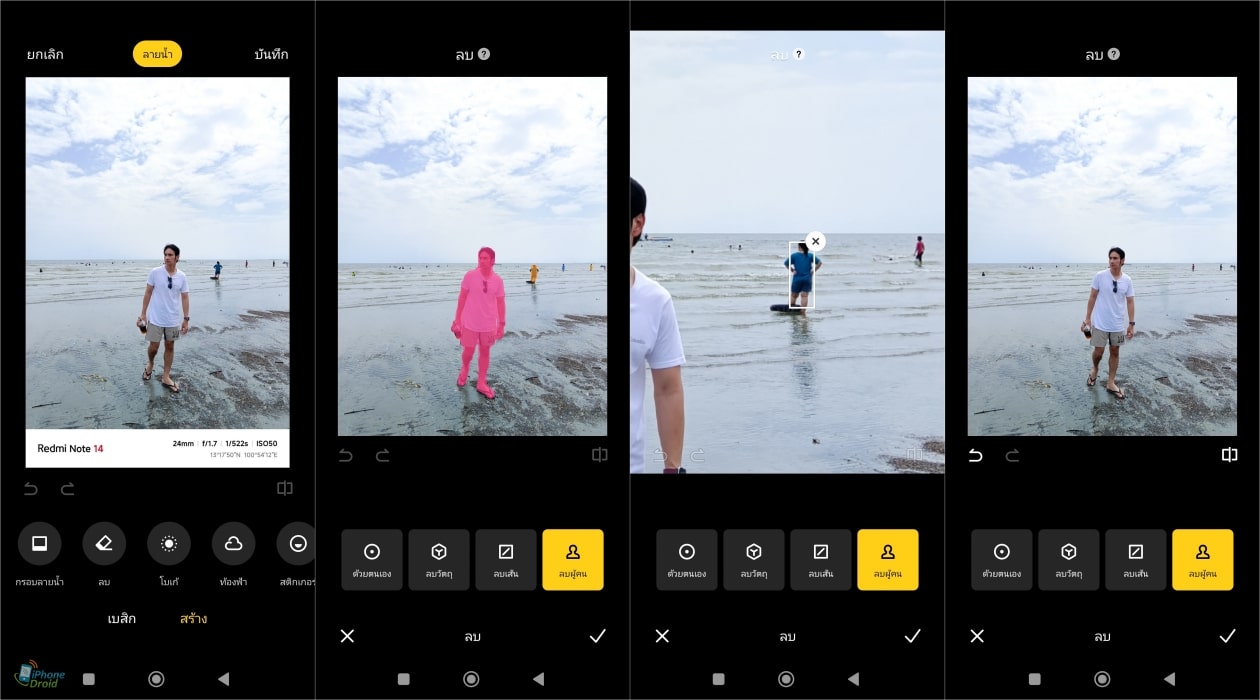
Task: Select ด้วยตนเอง on the result screen
Action: click(1002, 560)
